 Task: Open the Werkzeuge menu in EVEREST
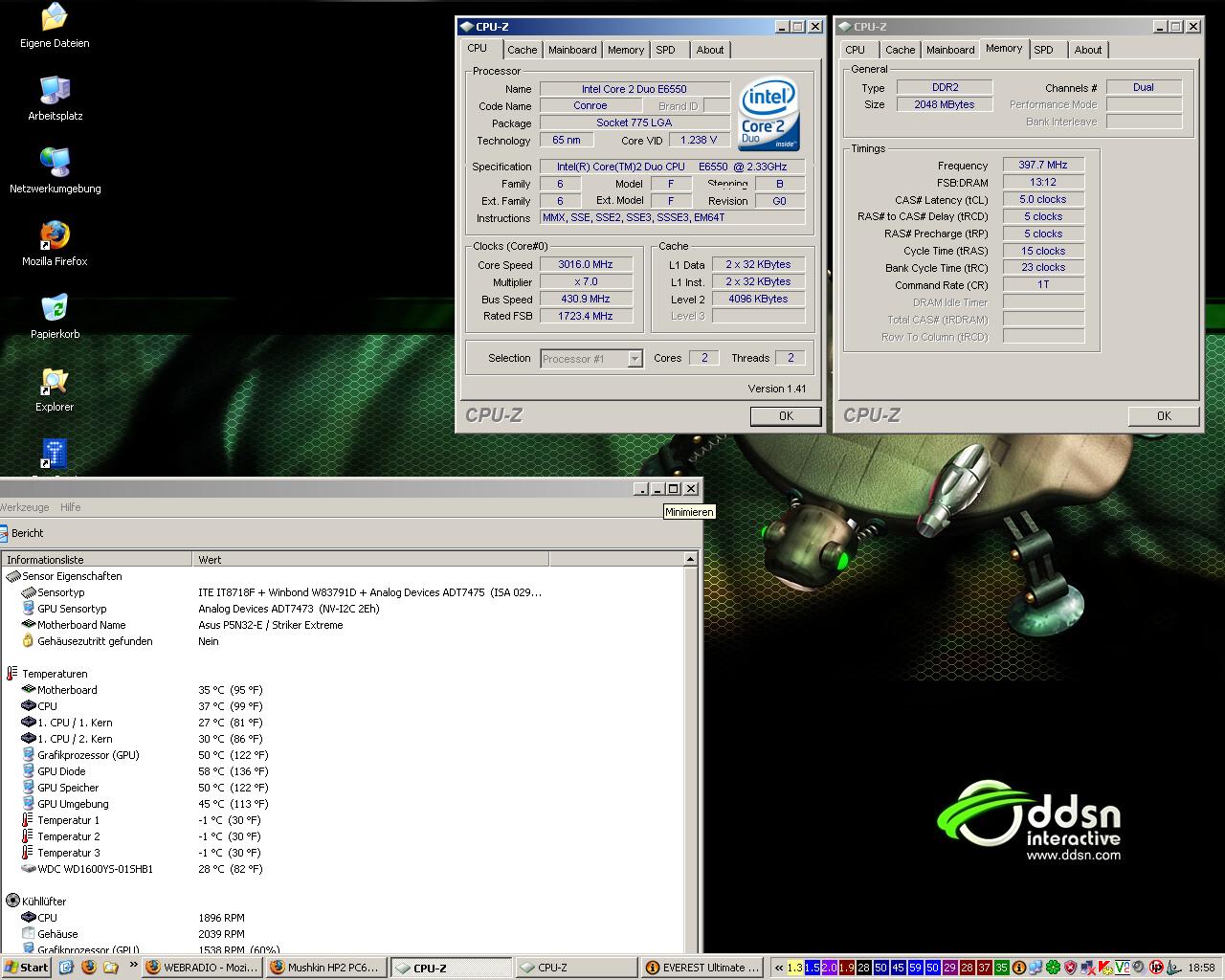(24, 507)
